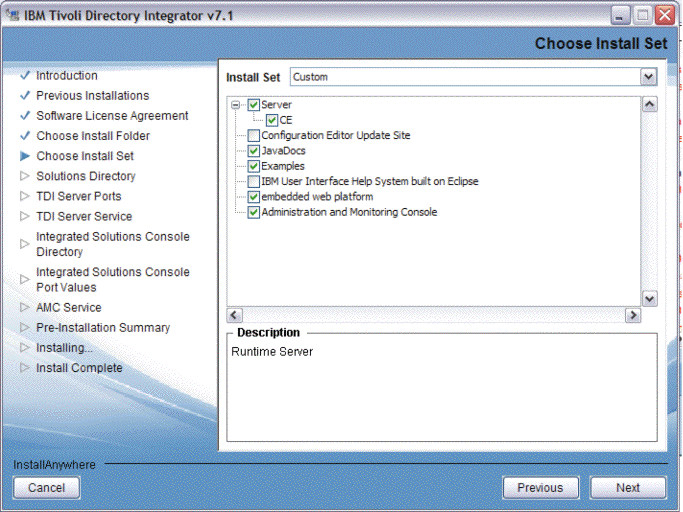Select the embedded web platform label
Screen dimensions: 683x512
click(x=318, y=197)
